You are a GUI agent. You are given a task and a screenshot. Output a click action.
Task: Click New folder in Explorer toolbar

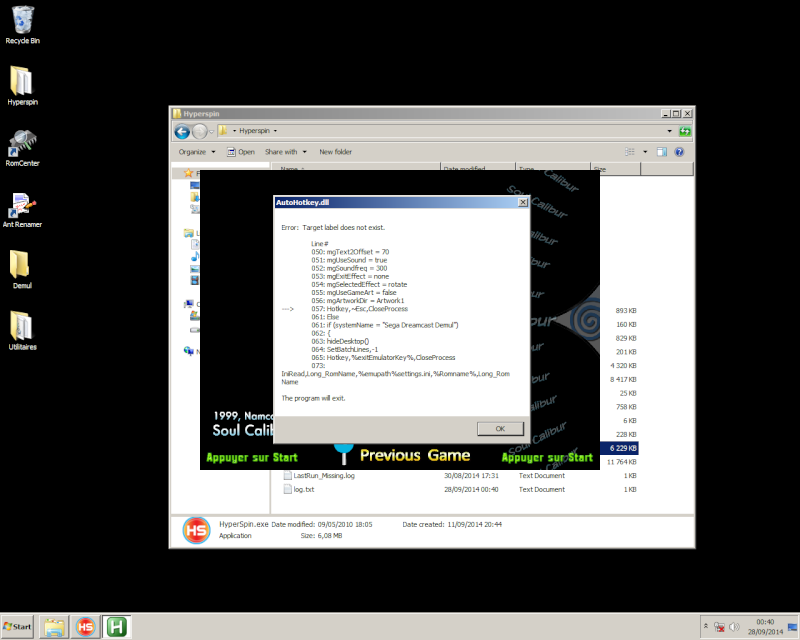point(335,152)
